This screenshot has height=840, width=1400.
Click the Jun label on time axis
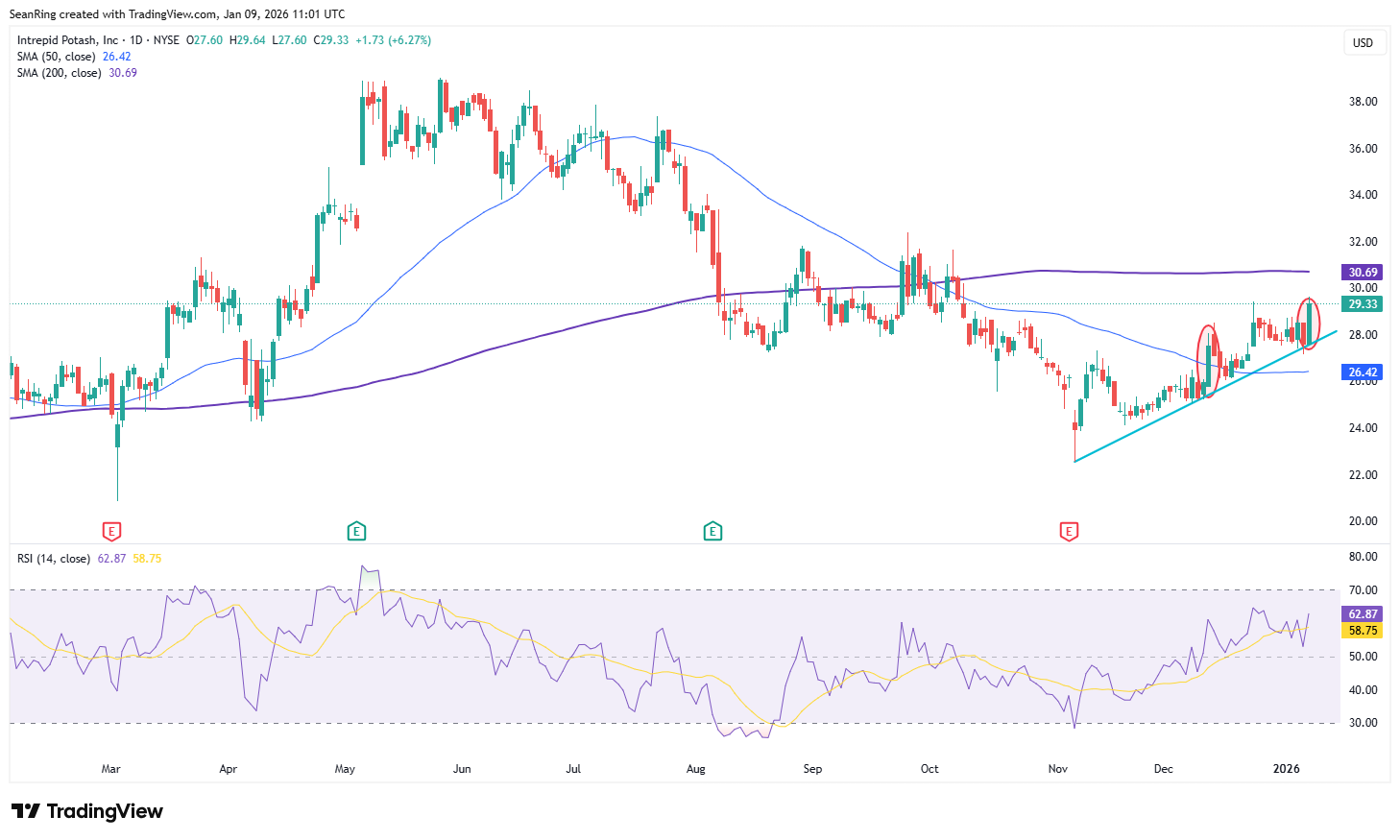(462, 769)
